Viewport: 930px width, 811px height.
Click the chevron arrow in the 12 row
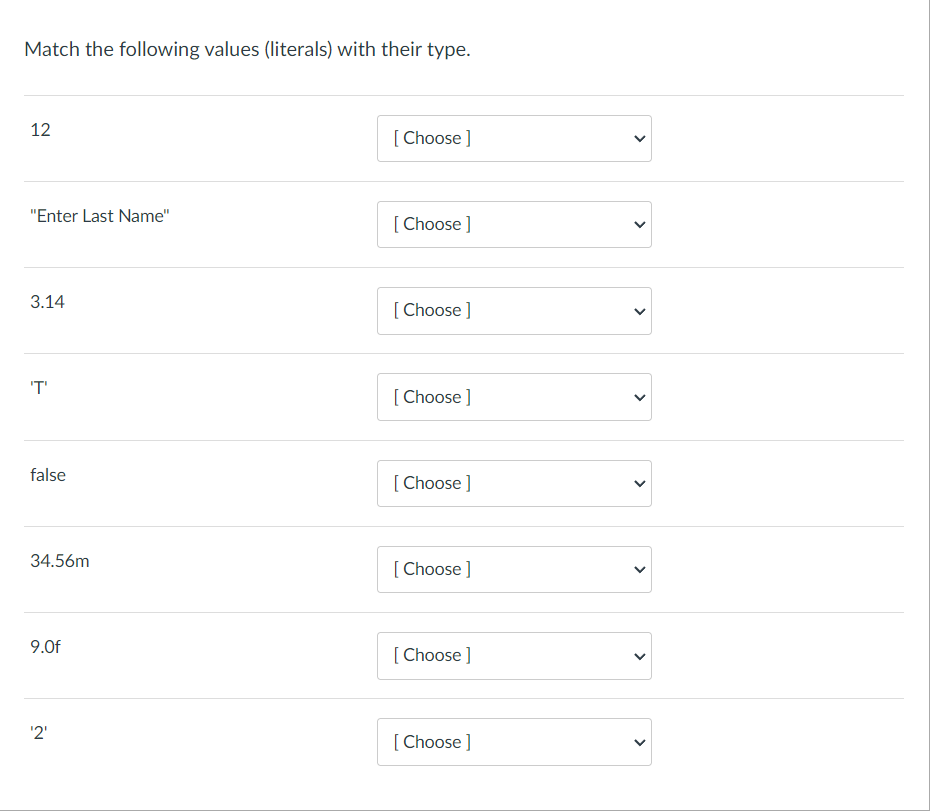coord(639,138)
